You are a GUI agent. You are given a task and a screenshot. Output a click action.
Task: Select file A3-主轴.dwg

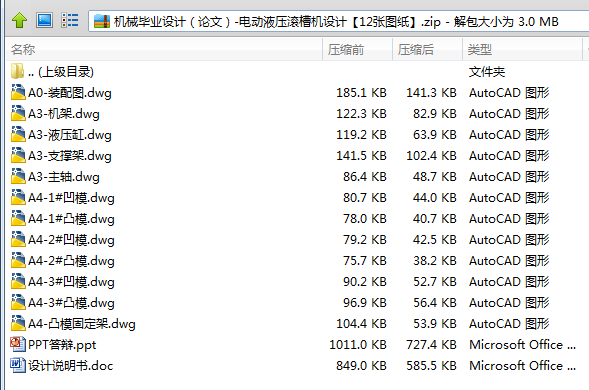[63, 177]
